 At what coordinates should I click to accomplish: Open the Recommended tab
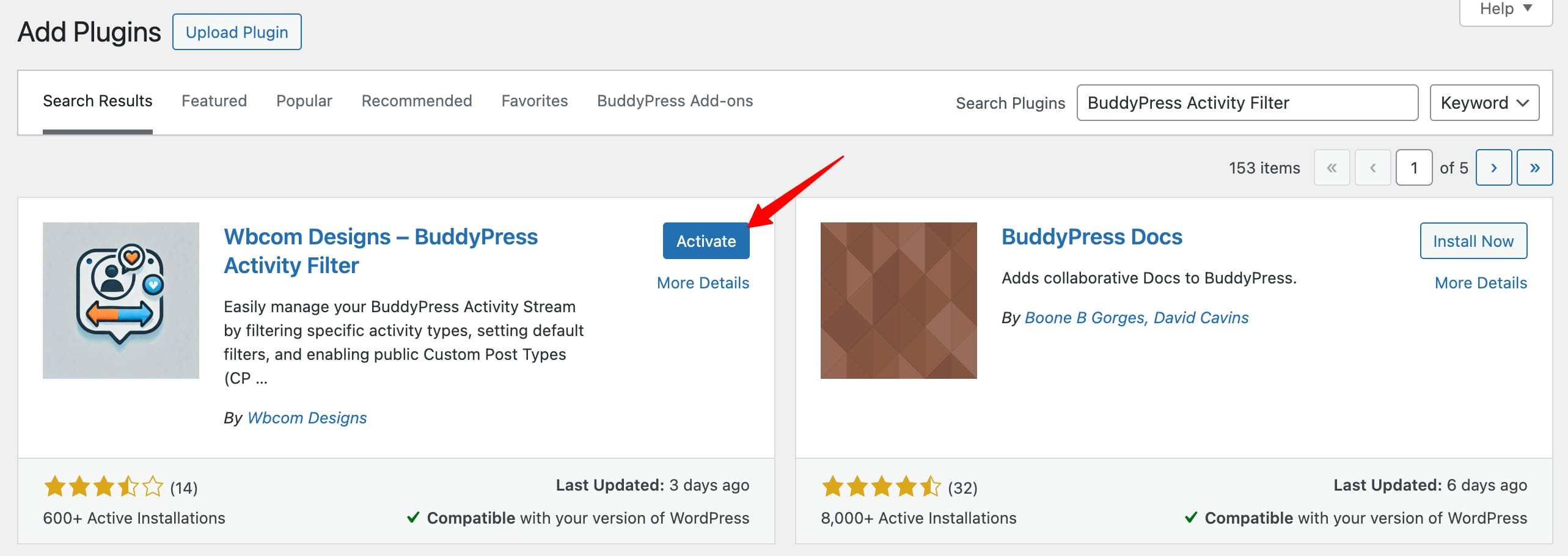pos(416,101)
